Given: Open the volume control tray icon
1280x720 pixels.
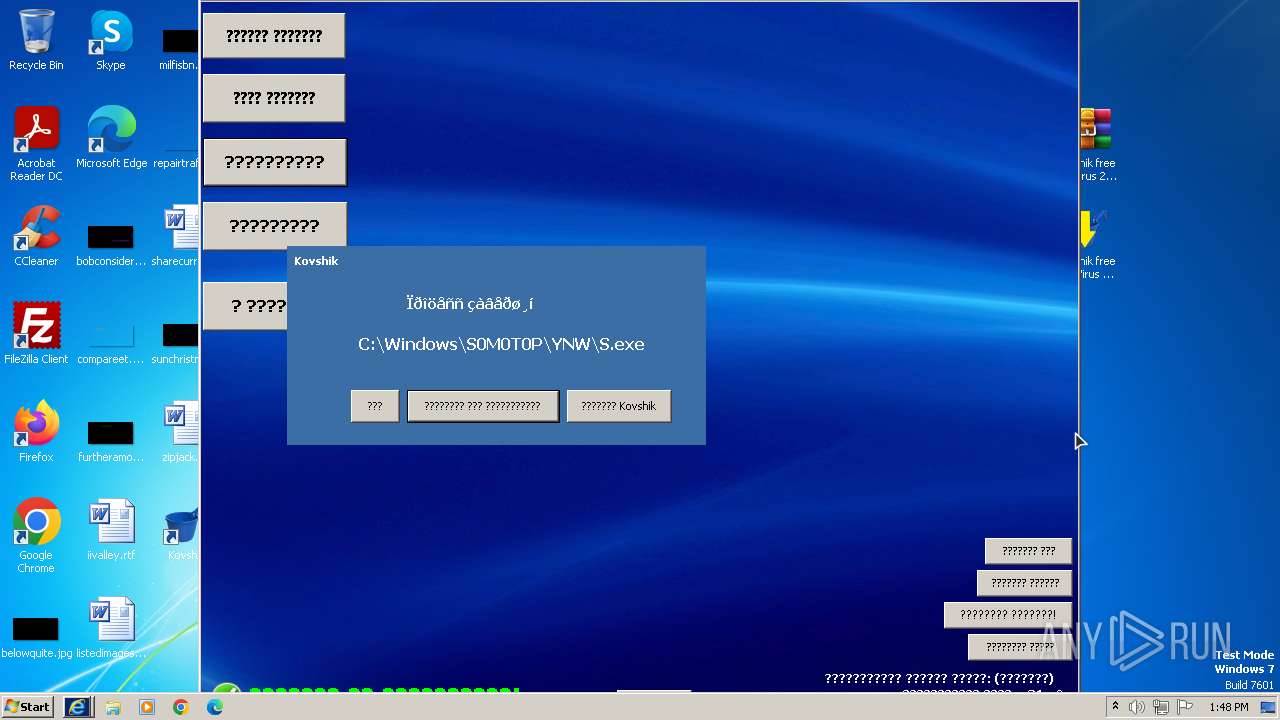Looking at the screenshot, I should [1137, 707].
